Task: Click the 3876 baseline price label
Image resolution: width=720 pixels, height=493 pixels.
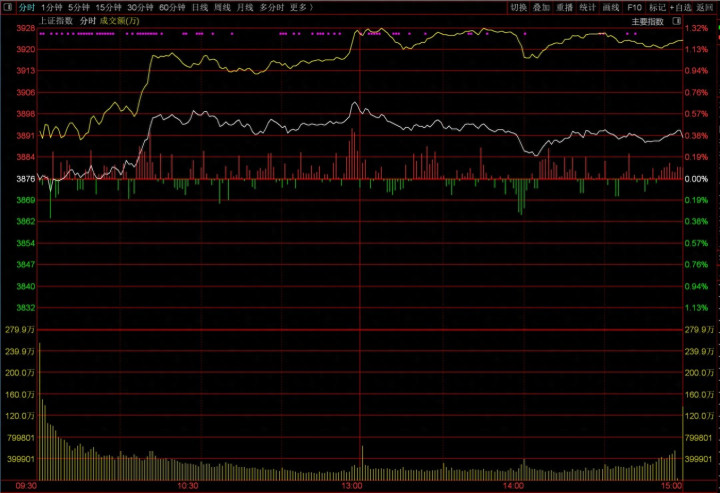Action: pyautogui.click(x=26, y=179)
